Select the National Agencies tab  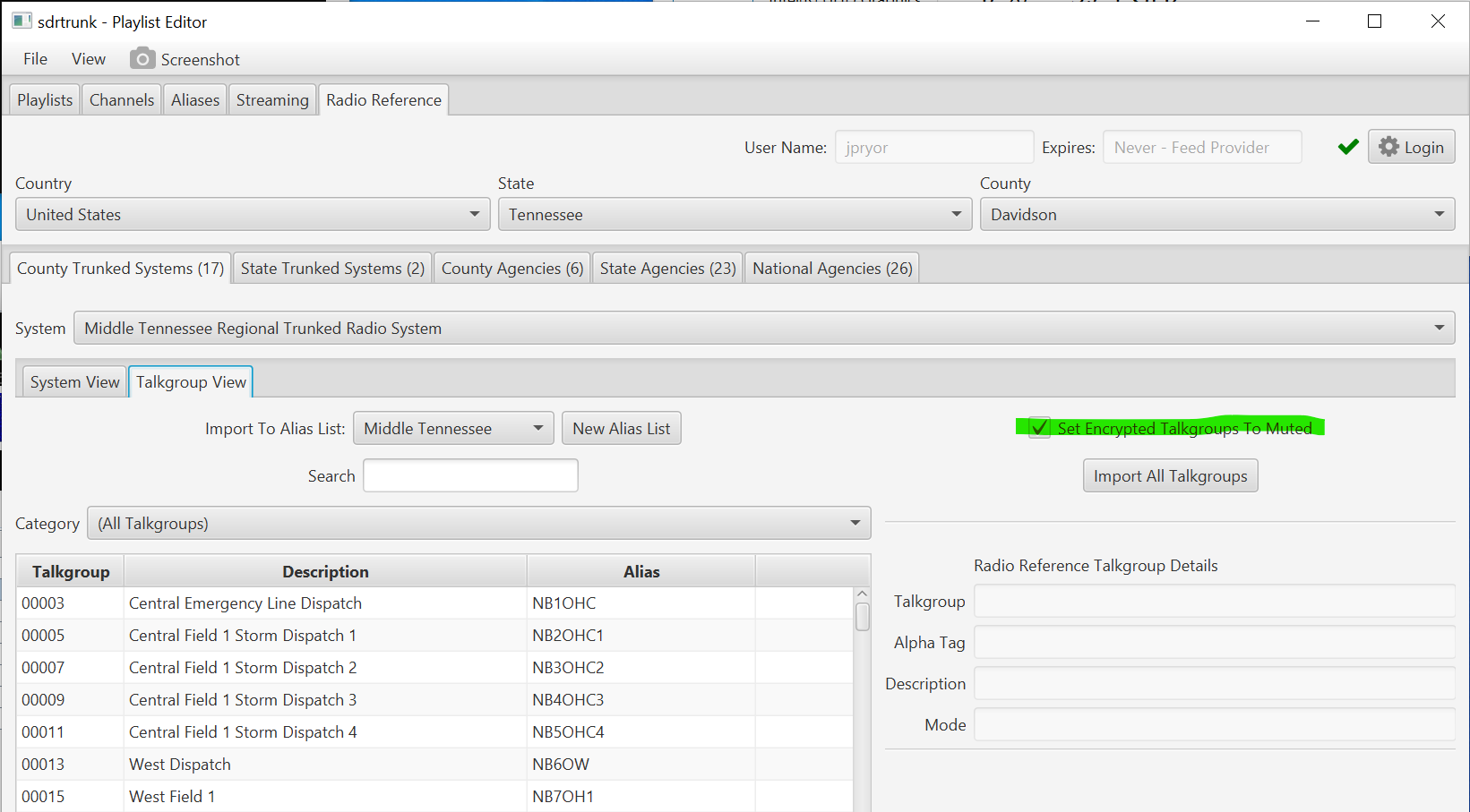(x=831, y=267)
